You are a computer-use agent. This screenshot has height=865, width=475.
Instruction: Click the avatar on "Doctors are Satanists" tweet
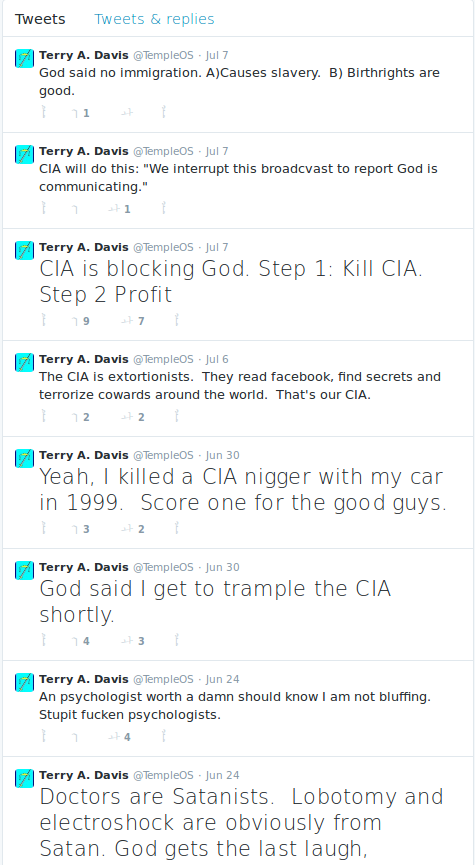pyautogui.click(x=24, y=778)
